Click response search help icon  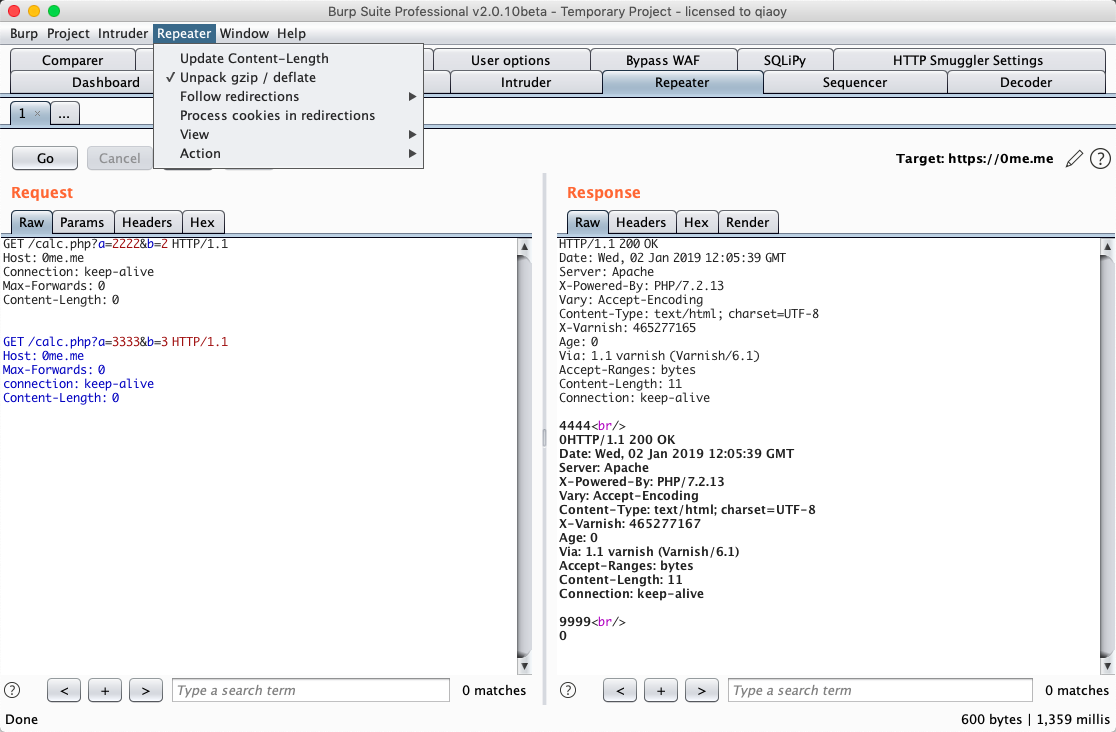pos(568,690)
